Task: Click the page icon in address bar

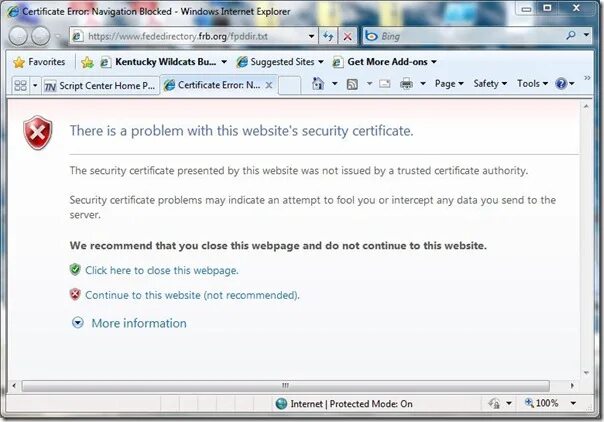Action: (78, 36)
